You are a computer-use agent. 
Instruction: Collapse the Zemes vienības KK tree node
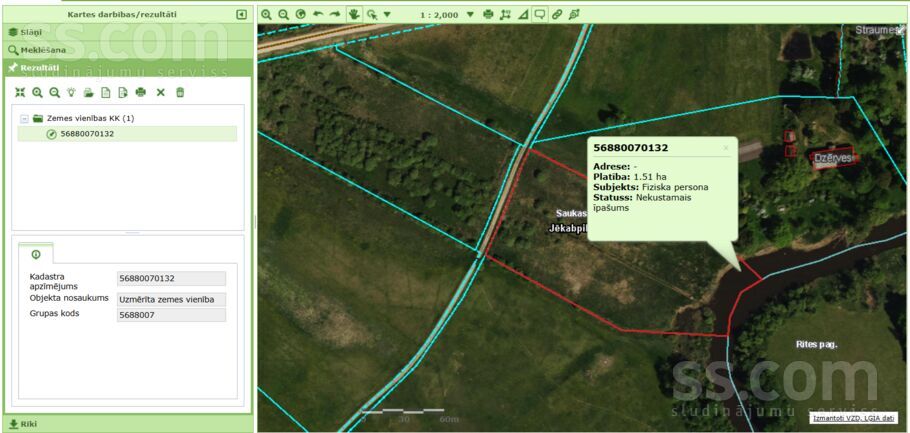coord(24,118)
